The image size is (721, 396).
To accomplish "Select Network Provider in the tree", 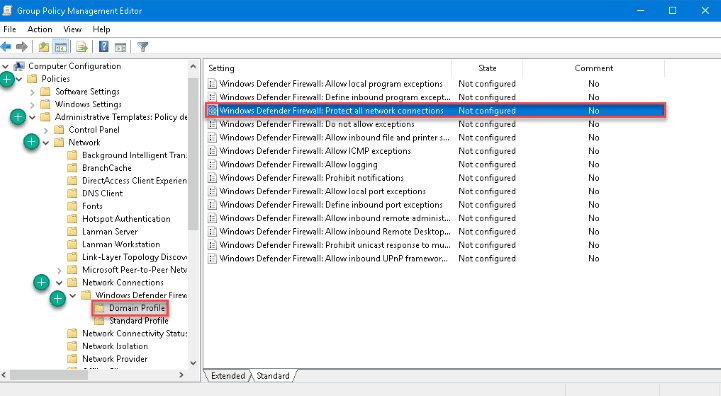I will [x=114, y=359].
